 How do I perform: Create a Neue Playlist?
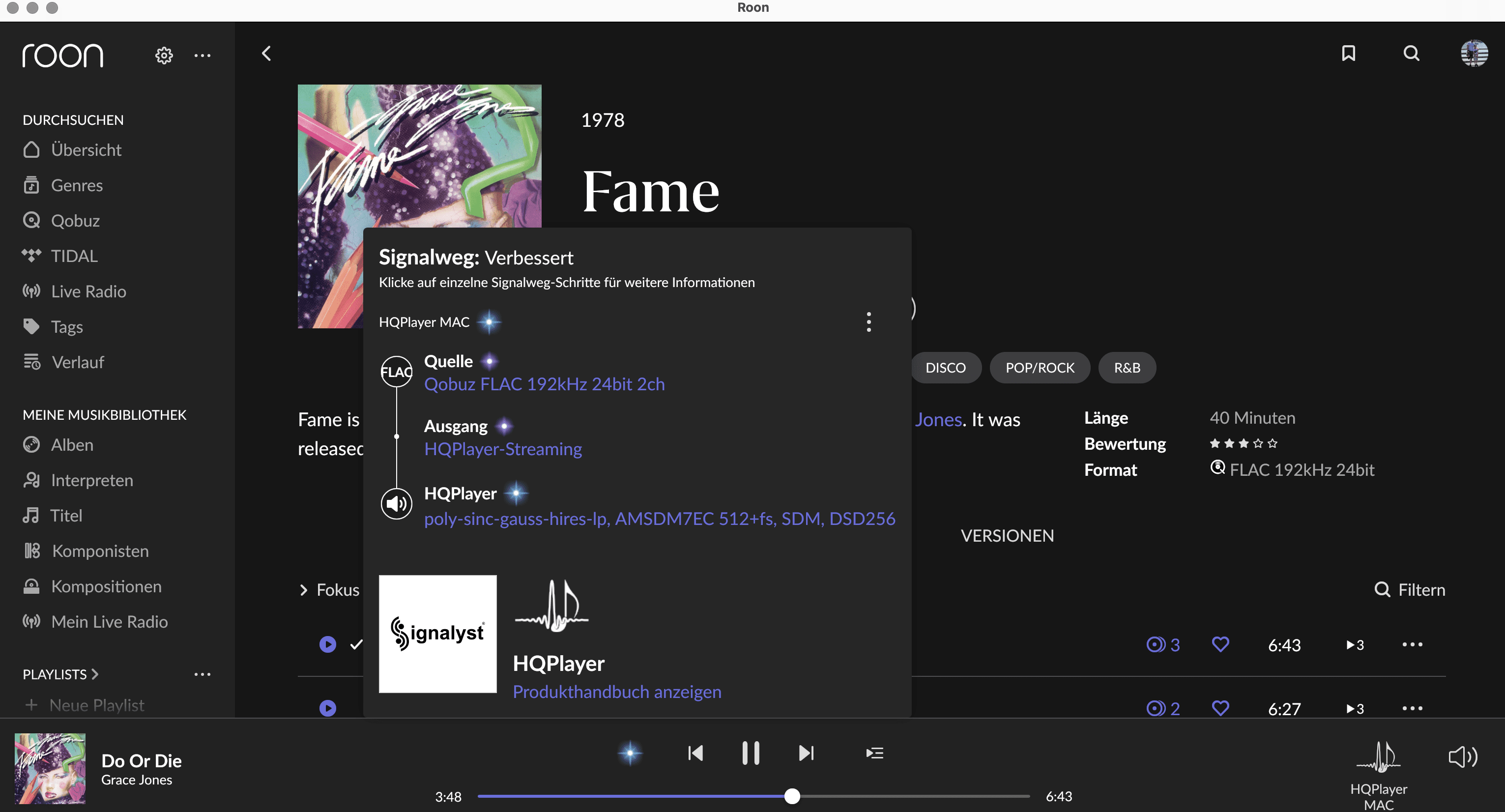(x=85, y=705)
